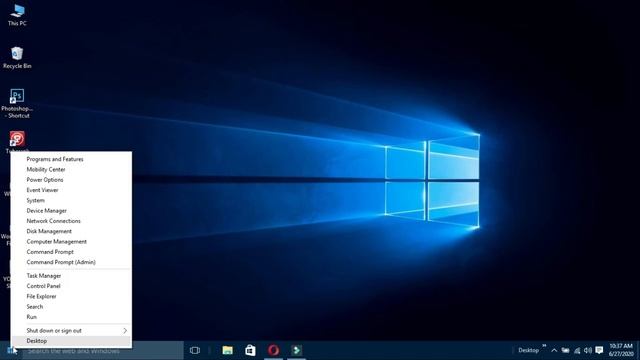Select the Photoshop shortcut icon
Viewport: 640px width, 360px height.
tap(17, 104)
